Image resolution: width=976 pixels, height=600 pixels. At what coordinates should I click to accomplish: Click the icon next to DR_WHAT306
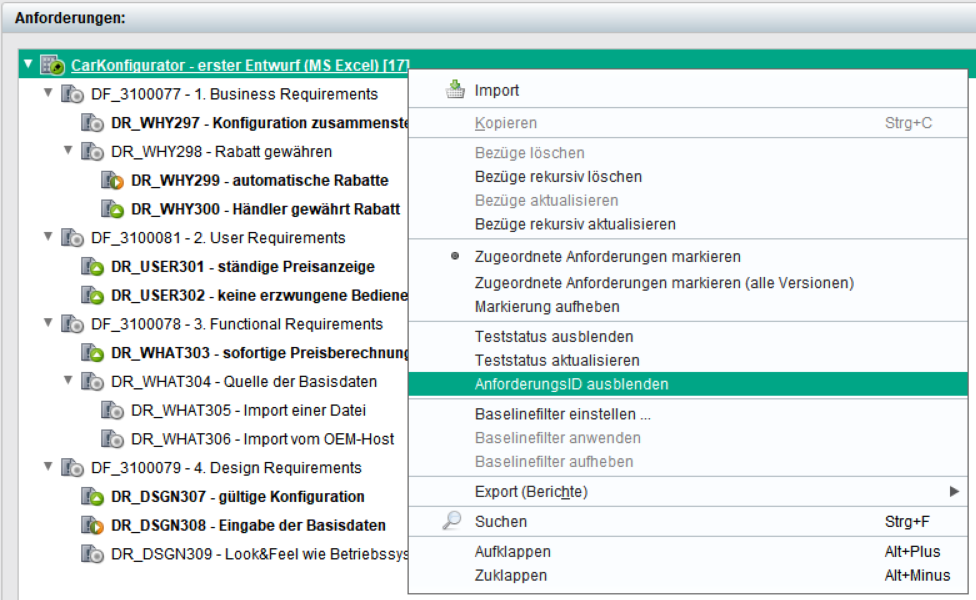pos(113,439)
